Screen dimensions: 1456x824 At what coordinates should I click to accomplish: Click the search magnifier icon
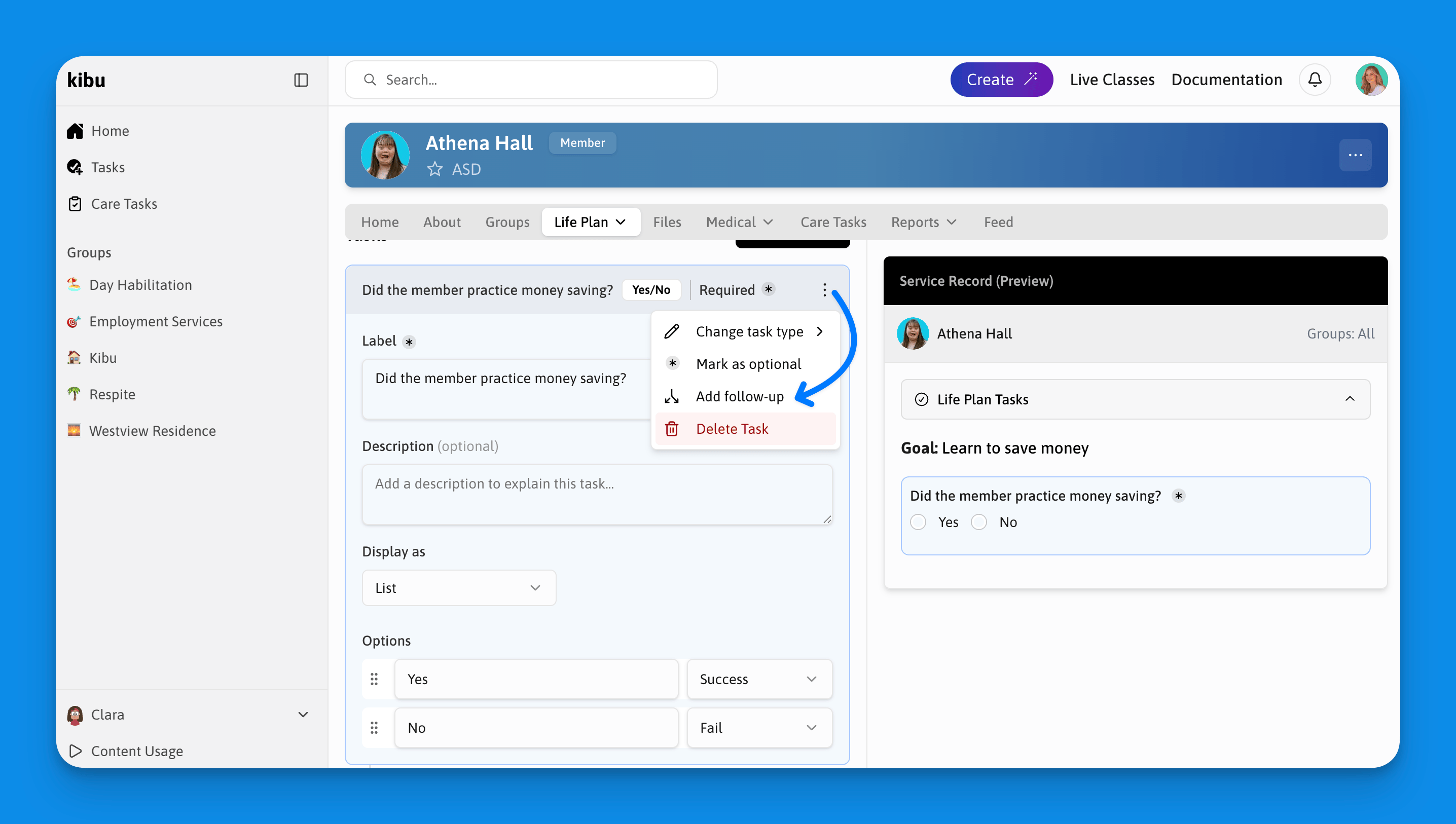click(x=370, y=80)
